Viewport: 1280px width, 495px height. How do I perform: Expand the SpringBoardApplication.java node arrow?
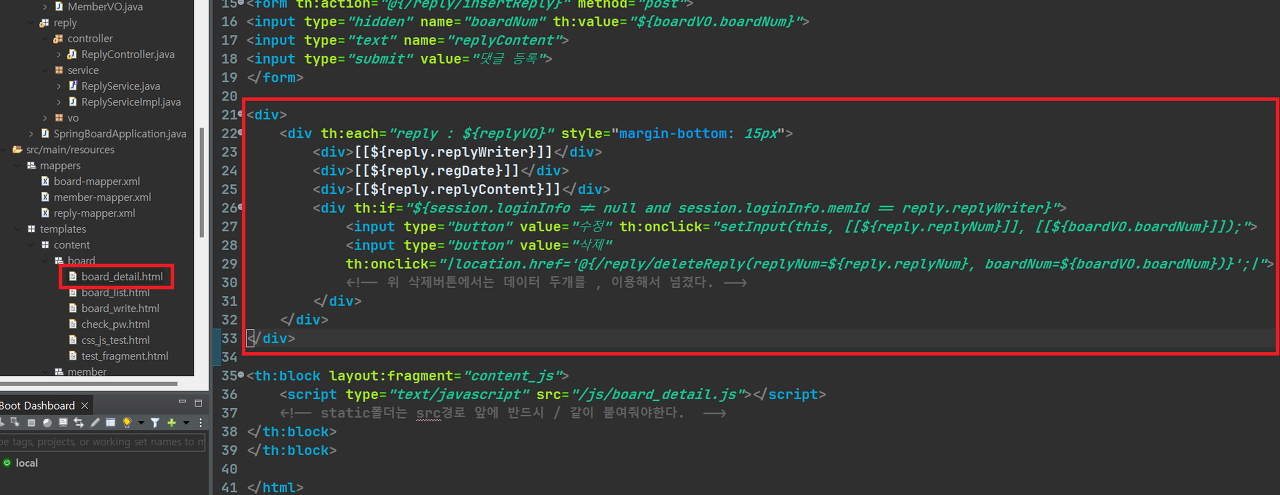[31, 134]
